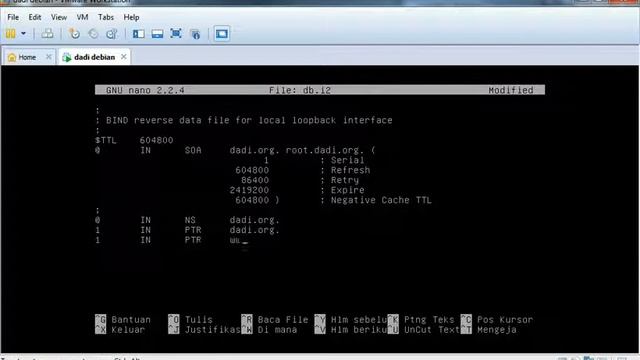Close the Home tab
This screenshot has width=640, height=360.
(49, 57)
